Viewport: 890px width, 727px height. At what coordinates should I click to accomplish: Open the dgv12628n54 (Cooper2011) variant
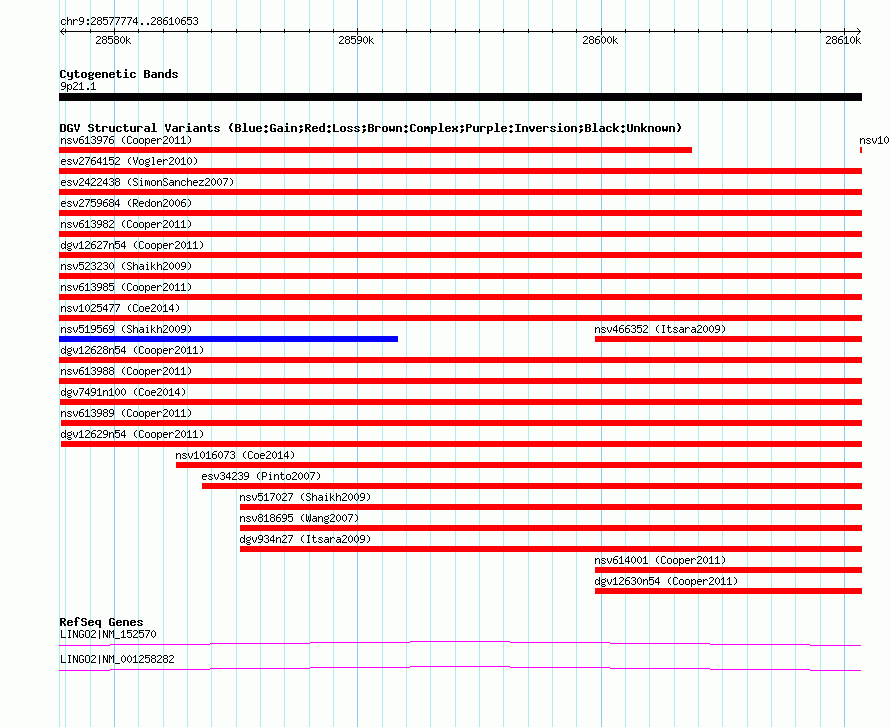132,350
